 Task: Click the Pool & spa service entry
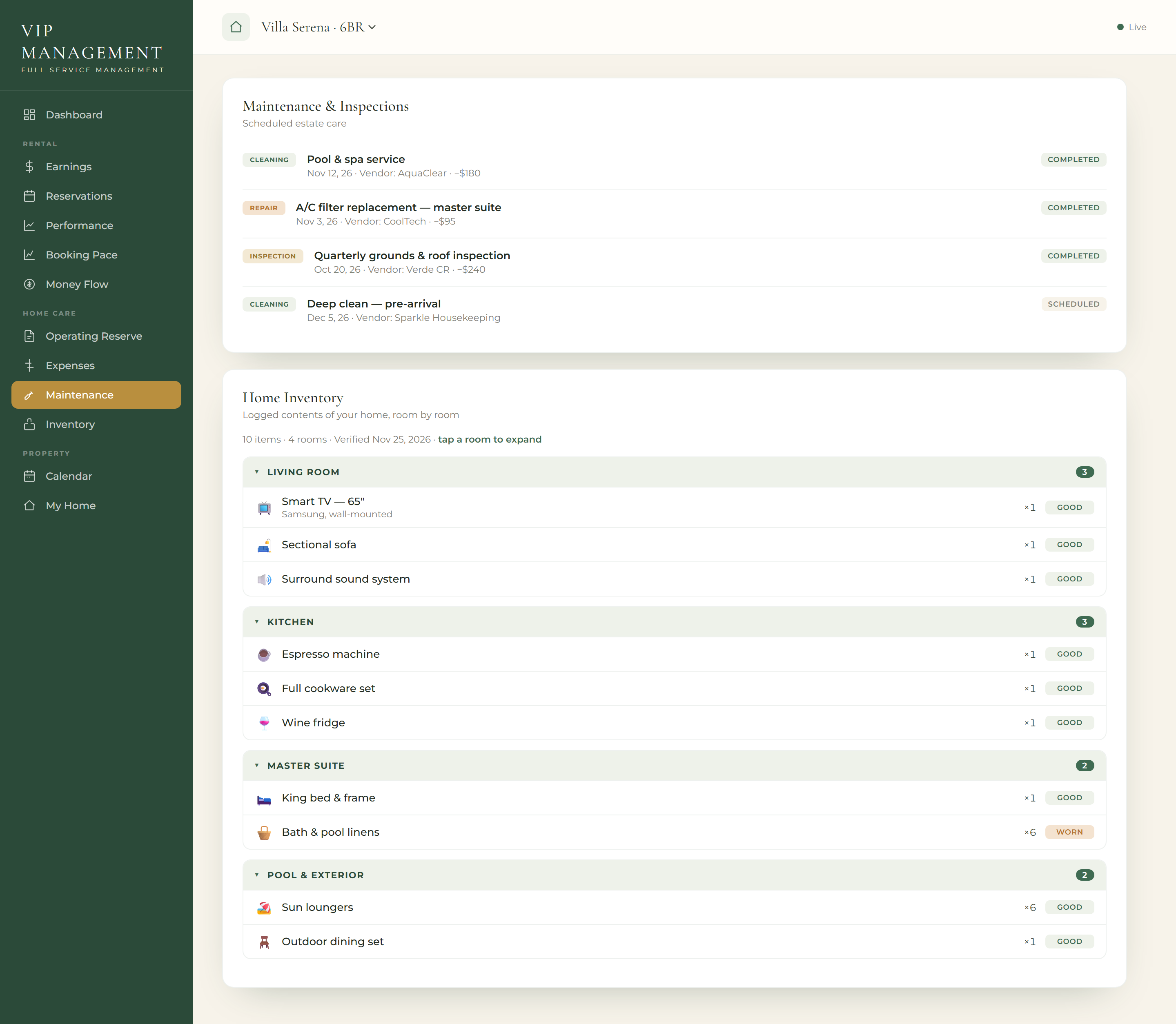click(x=674, y=166)
